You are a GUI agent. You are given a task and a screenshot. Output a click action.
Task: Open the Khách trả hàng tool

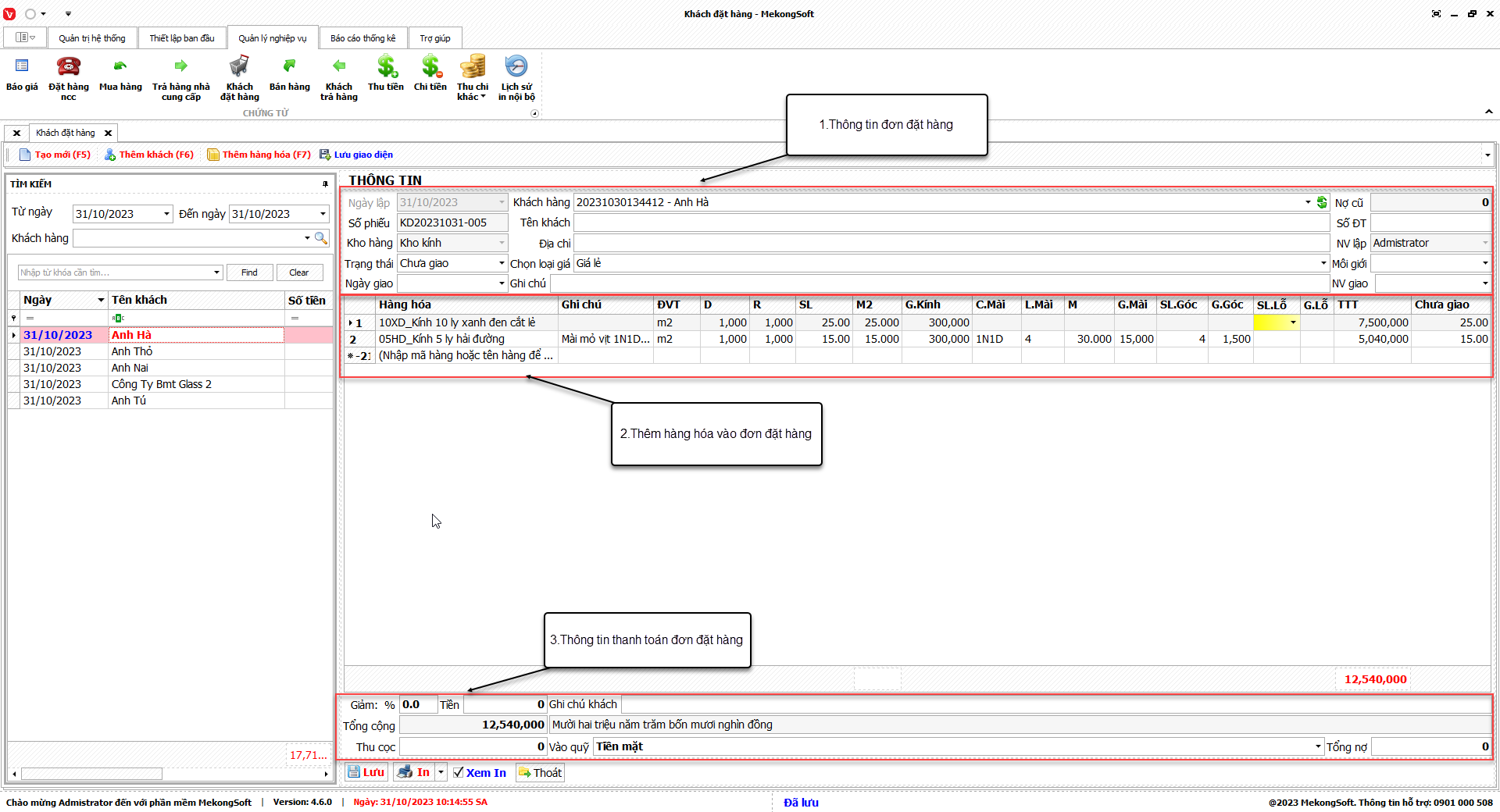[339, 77]
